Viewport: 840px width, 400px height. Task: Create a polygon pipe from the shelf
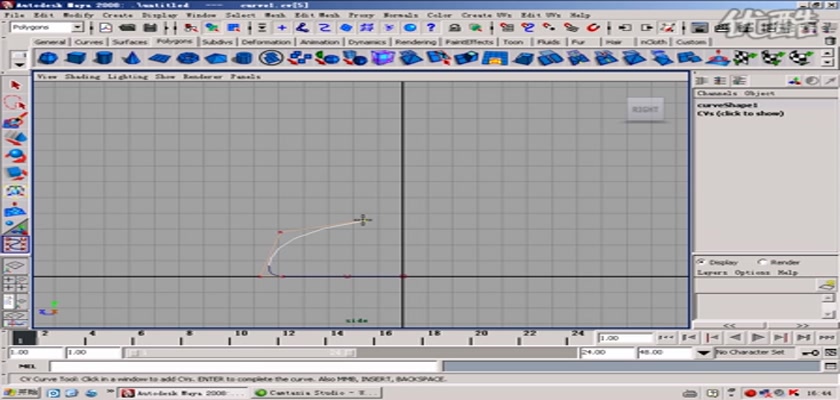coord(244,58)
